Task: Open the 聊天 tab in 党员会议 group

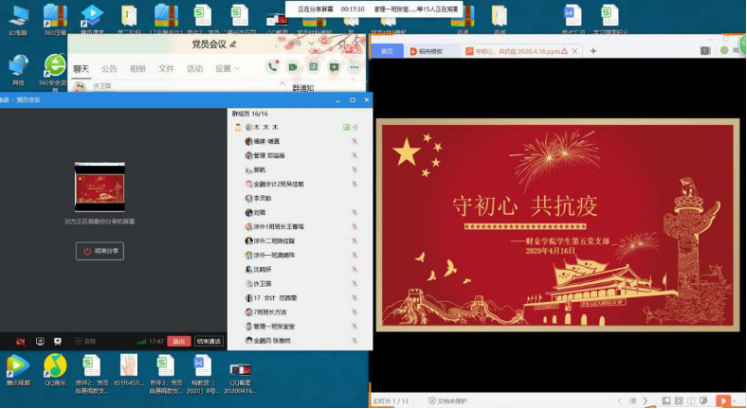Action: tap(81, 69)
